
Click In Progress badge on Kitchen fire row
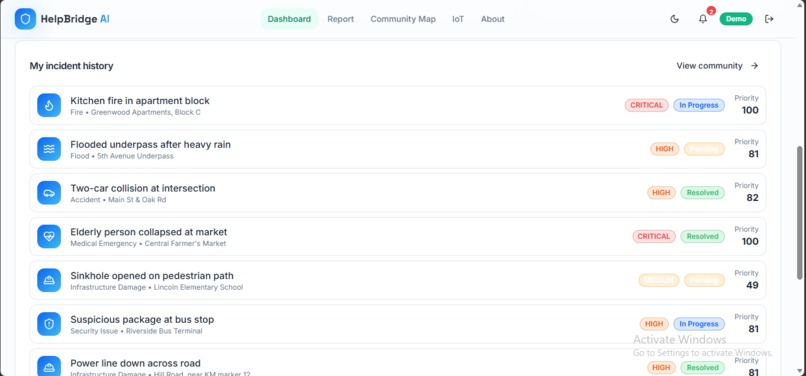699,105
